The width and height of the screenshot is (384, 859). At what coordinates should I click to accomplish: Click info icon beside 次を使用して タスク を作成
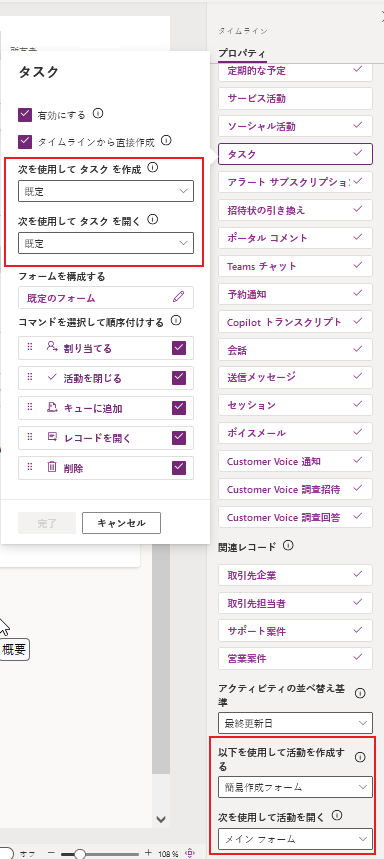coord(153,169)
